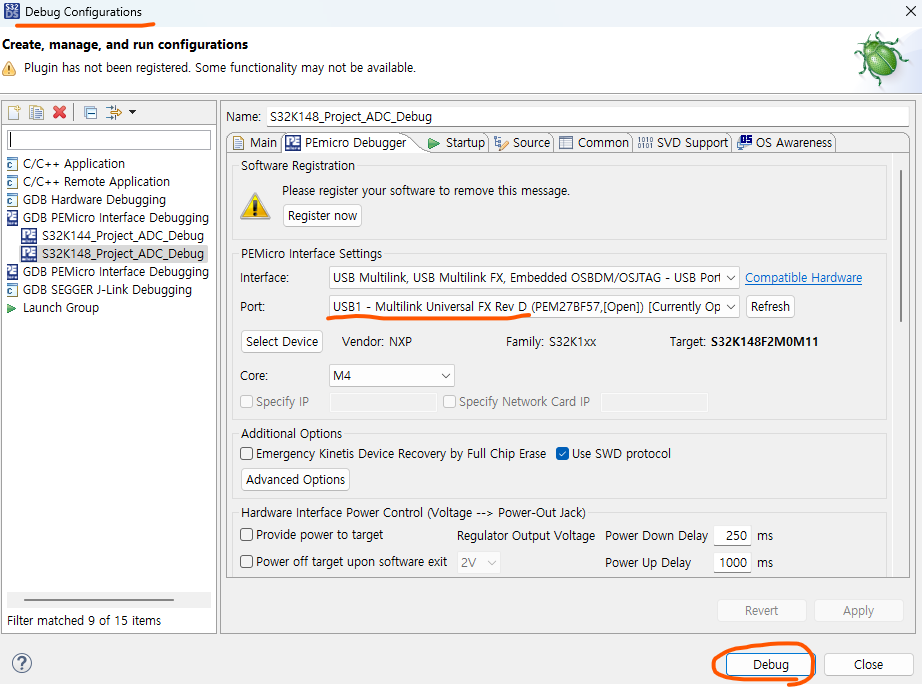Viewport: 922px width, 687px height.
Task: Open the Source tab
Action: point(523,143)
